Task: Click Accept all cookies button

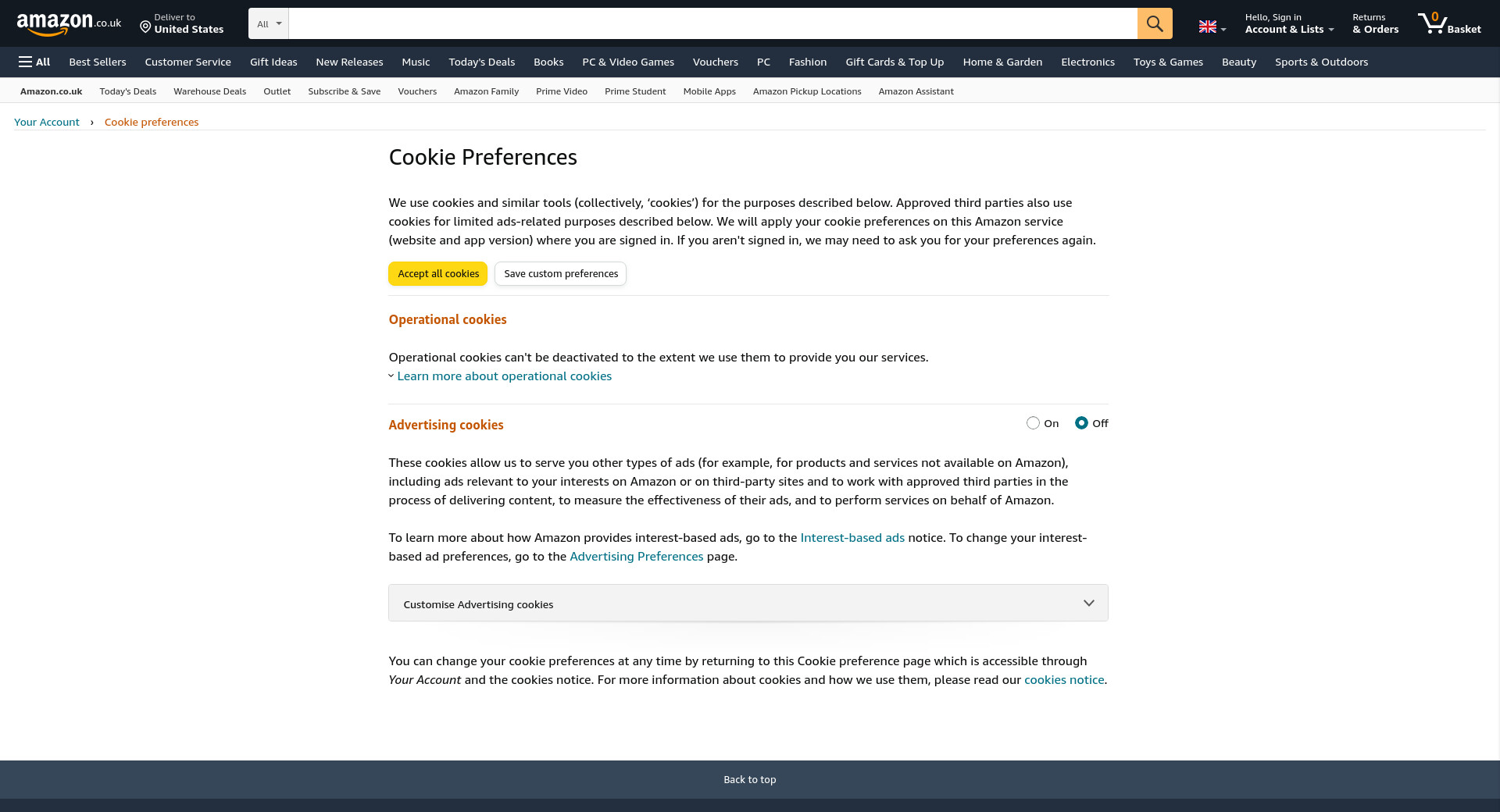Action: pyautogui.click(x=437, y=274)
